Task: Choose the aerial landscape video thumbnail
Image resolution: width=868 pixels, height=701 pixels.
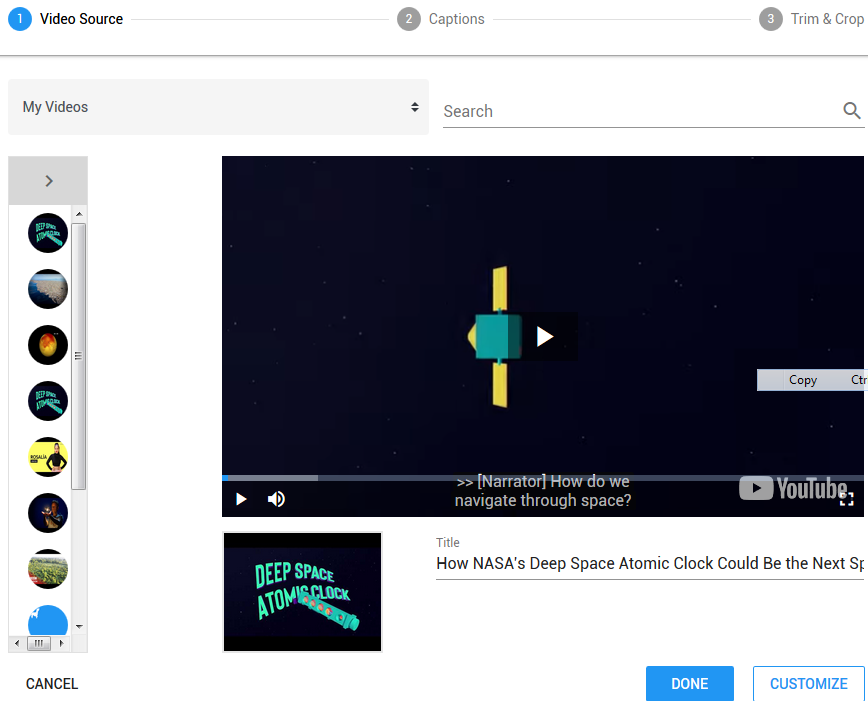Action: point(48,289)
